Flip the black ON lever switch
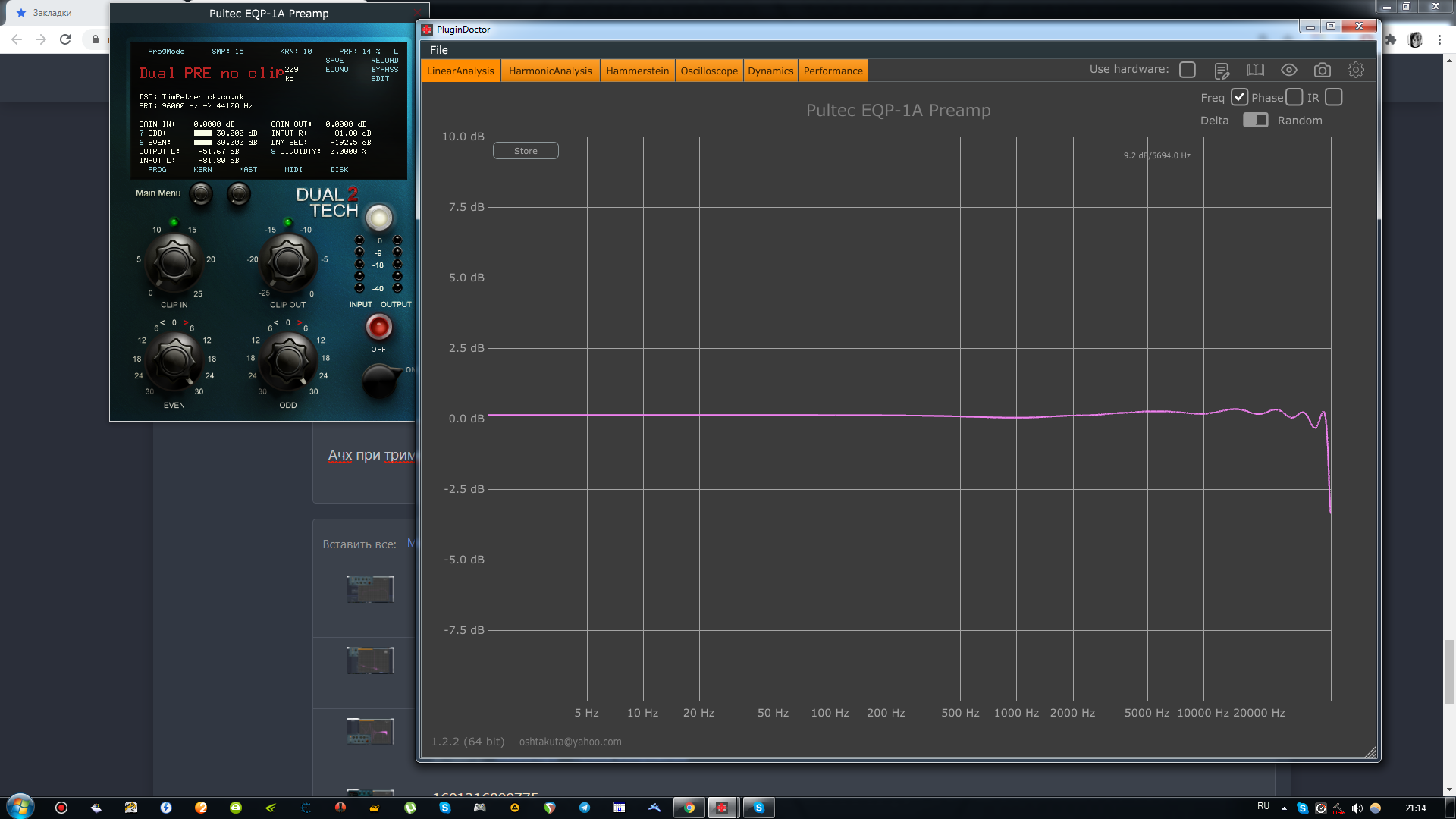The width and height of the screenshot is (1456, 819). coord(381,380)
